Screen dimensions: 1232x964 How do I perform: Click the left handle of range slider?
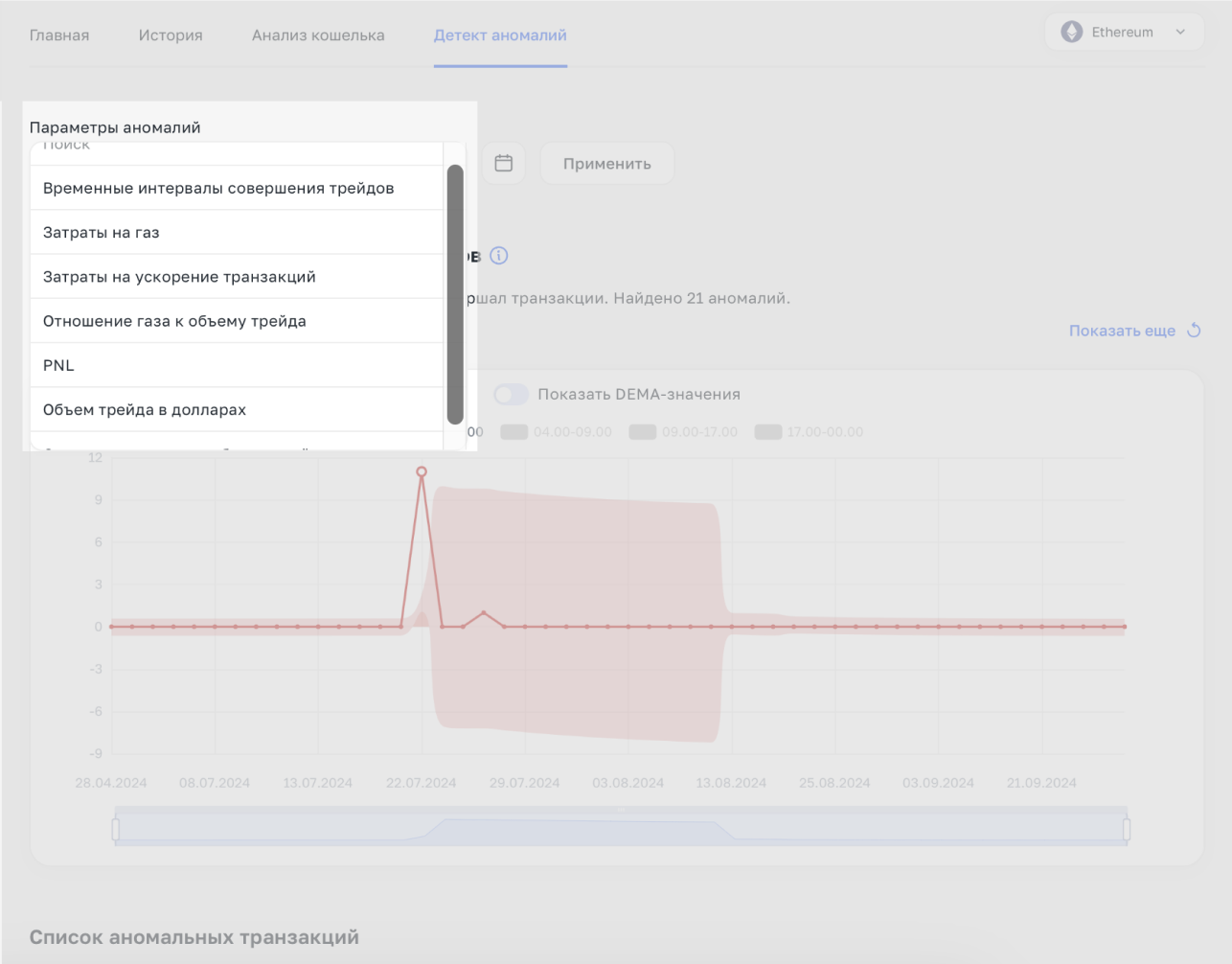[116, 829]
